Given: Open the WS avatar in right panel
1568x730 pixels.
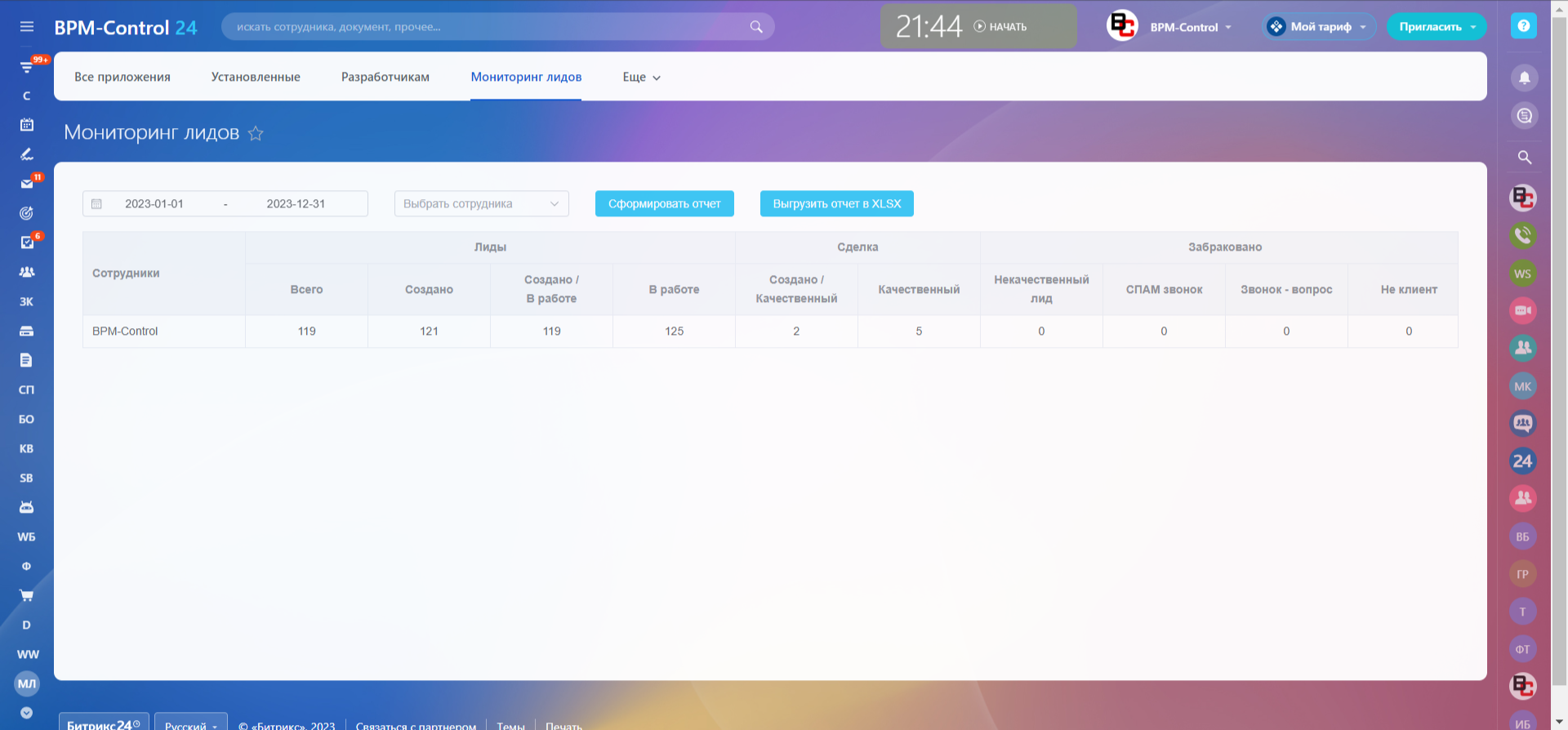Looking at the screenshot, I should coord(1523,274).
